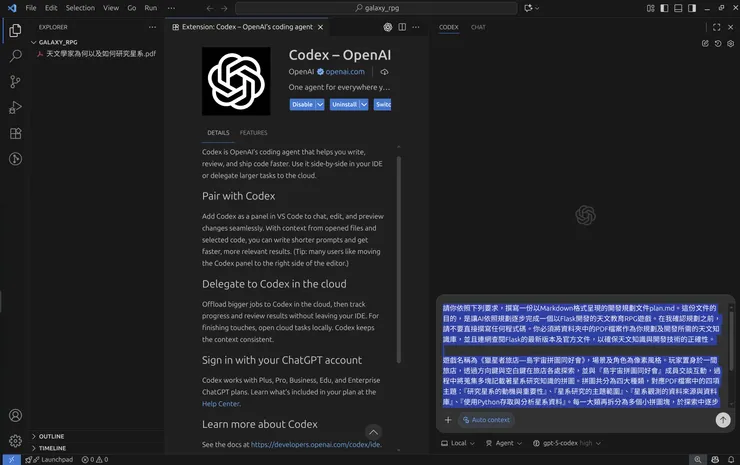Open the View menu
The image size is (740, 465).
coord(111,8)
